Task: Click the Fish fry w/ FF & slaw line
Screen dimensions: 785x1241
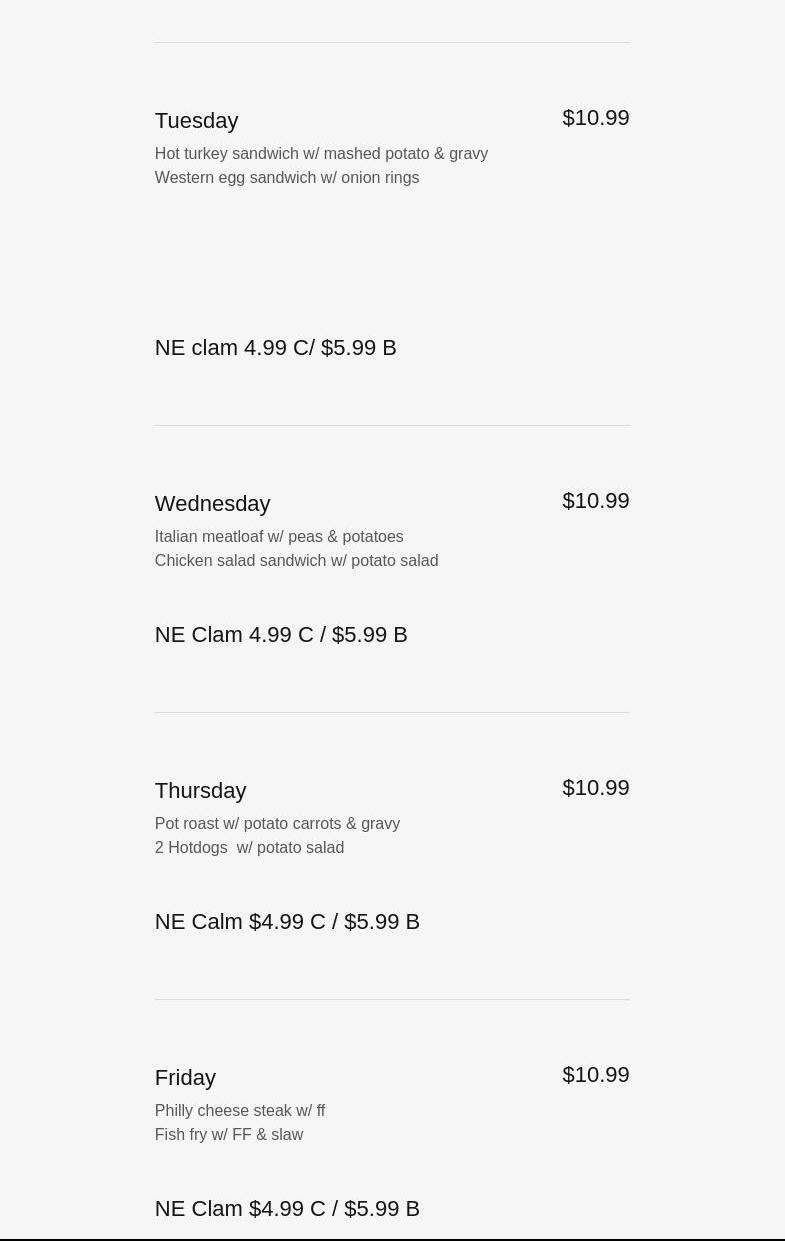Action: 229,1134
